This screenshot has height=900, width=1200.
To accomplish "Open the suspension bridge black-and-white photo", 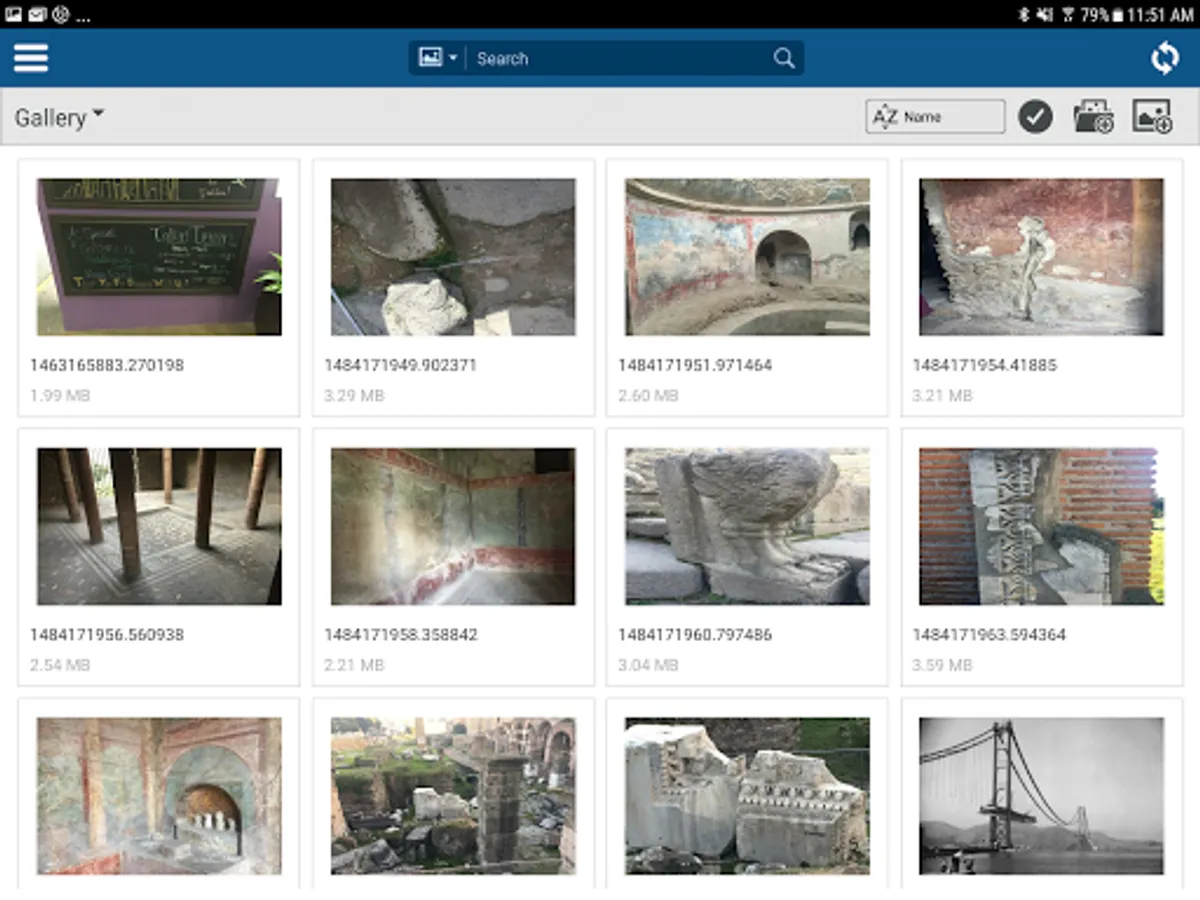I will 1041,796.
